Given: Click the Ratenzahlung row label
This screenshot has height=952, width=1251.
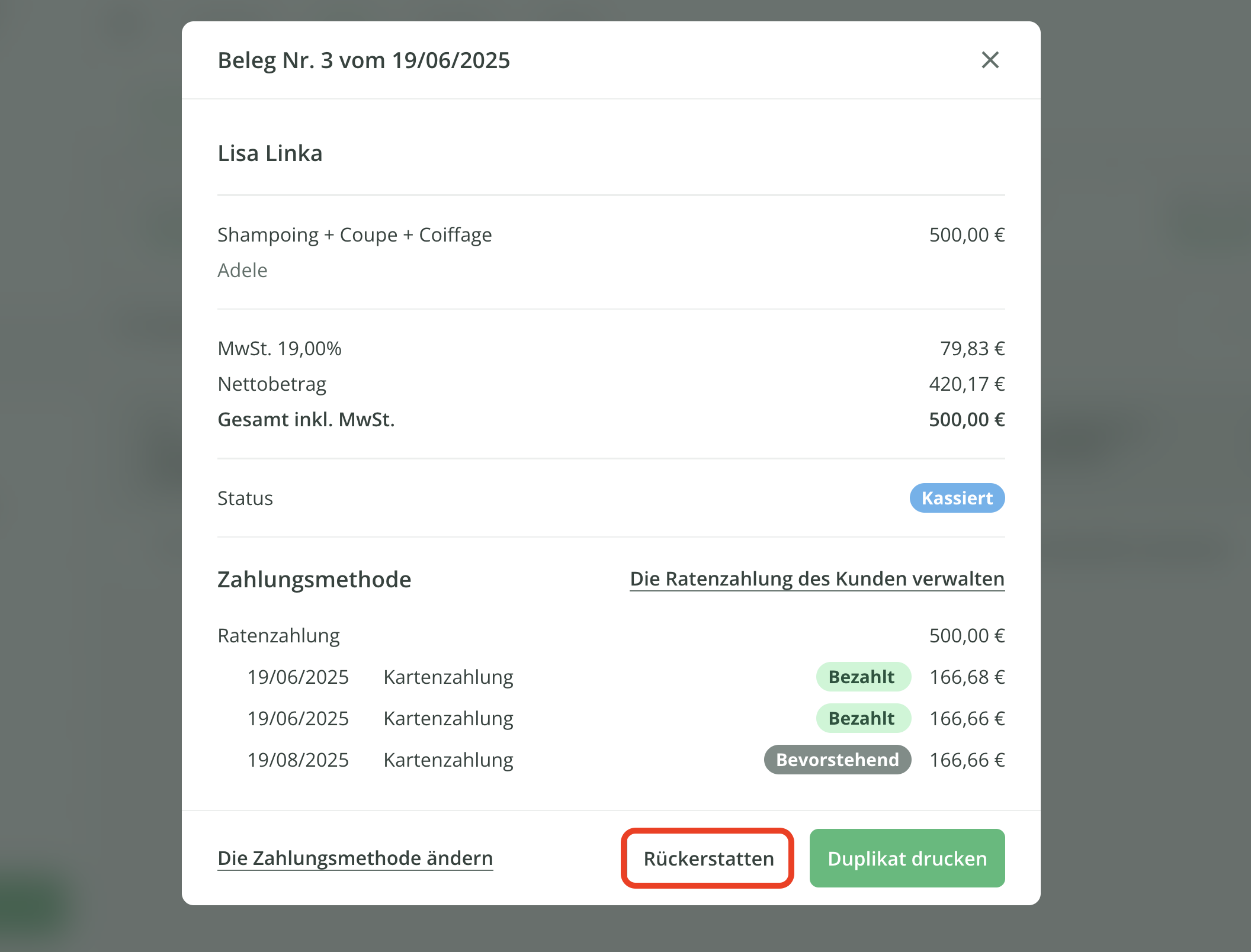Looking at the screenshot, I should pyautogui.click(x=278, y=635).
